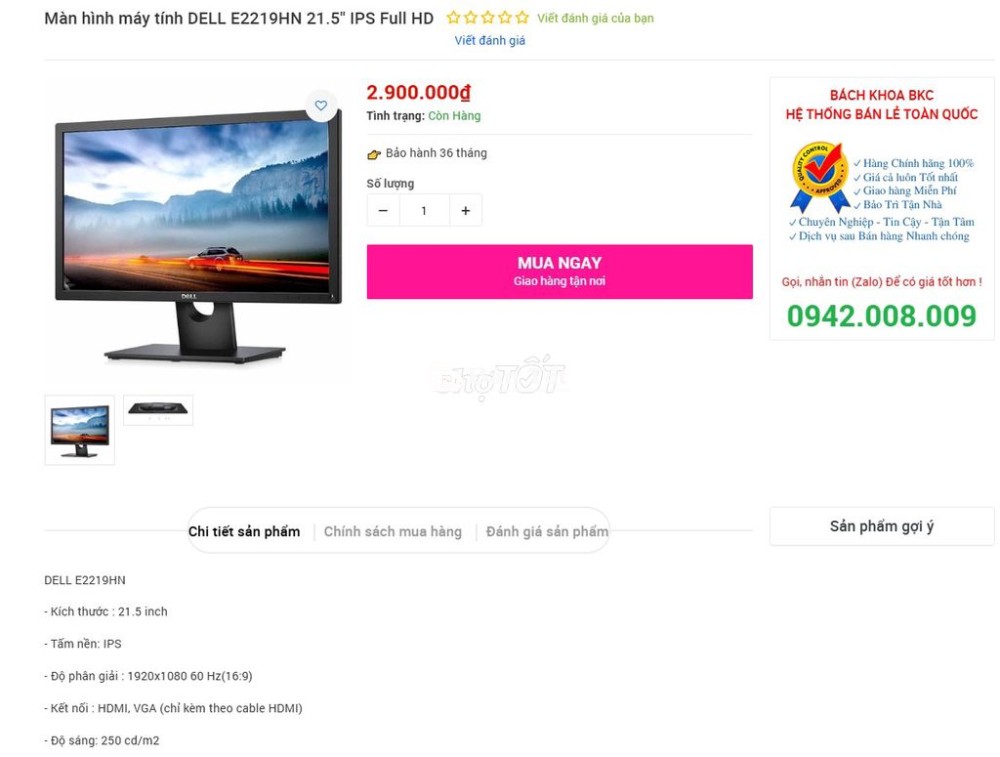Click phone number 0942.008.009
Image resolution: width=1000 pixels, height=757 pixels.
coord(881,316)
